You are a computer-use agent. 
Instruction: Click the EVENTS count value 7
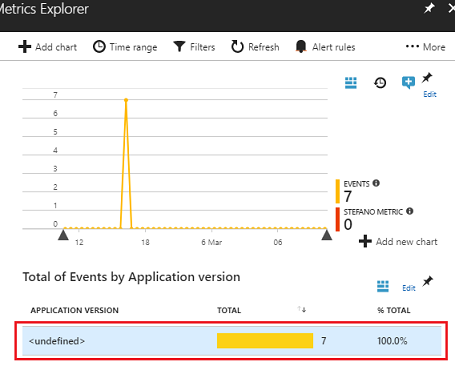coord(348,196)
